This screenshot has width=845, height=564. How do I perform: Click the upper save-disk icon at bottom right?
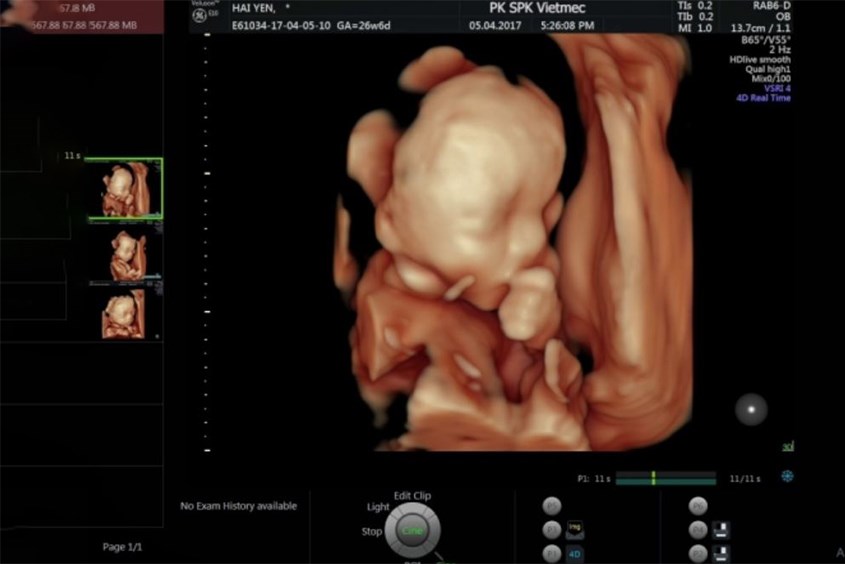tap(721, 530)
